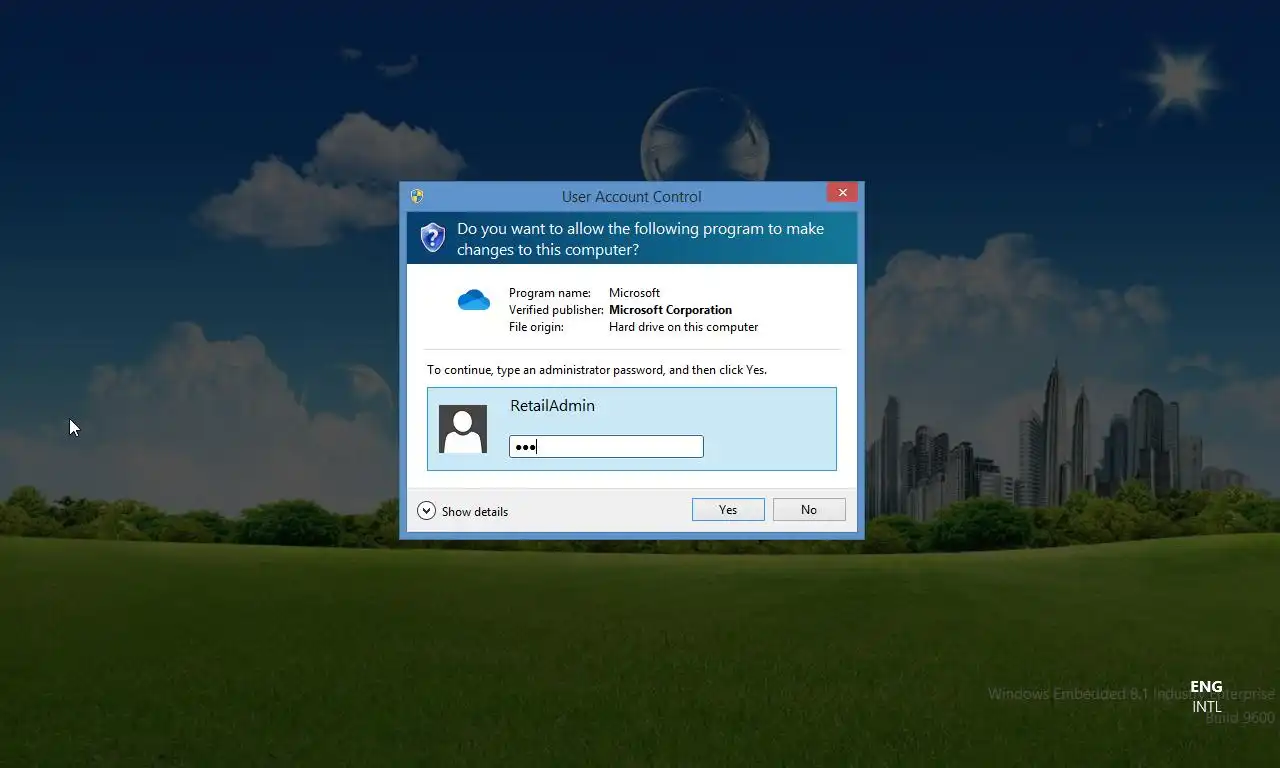
Task: Click the 'To continue, type an administrator password' text
Action: coord(597,370)
